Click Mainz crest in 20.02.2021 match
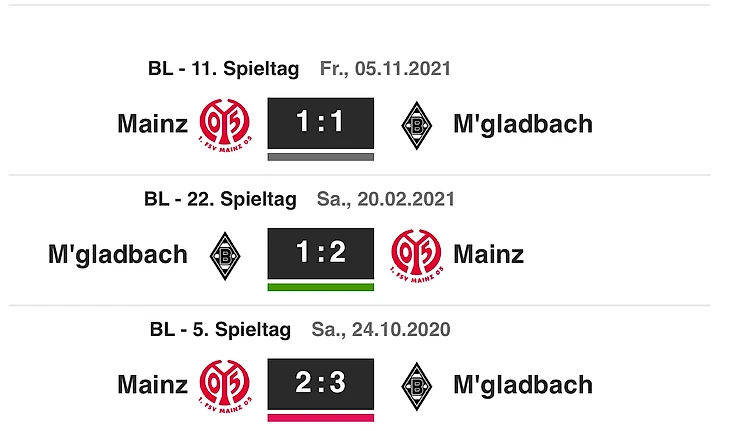Image resolution: width=730 pixels, height=431 pixels. coord(417,255)
